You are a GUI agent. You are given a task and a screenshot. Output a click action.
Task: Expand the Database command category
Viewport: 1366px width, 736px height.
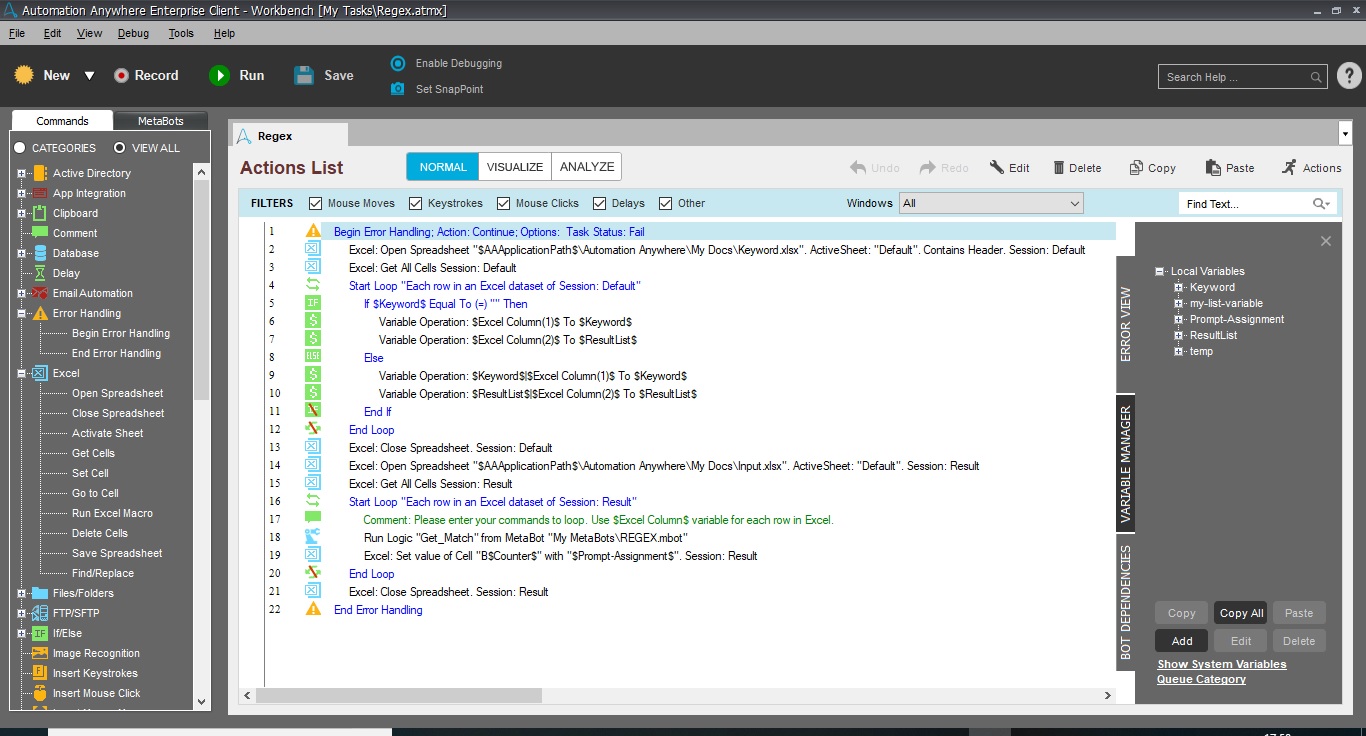click(21, 253)
